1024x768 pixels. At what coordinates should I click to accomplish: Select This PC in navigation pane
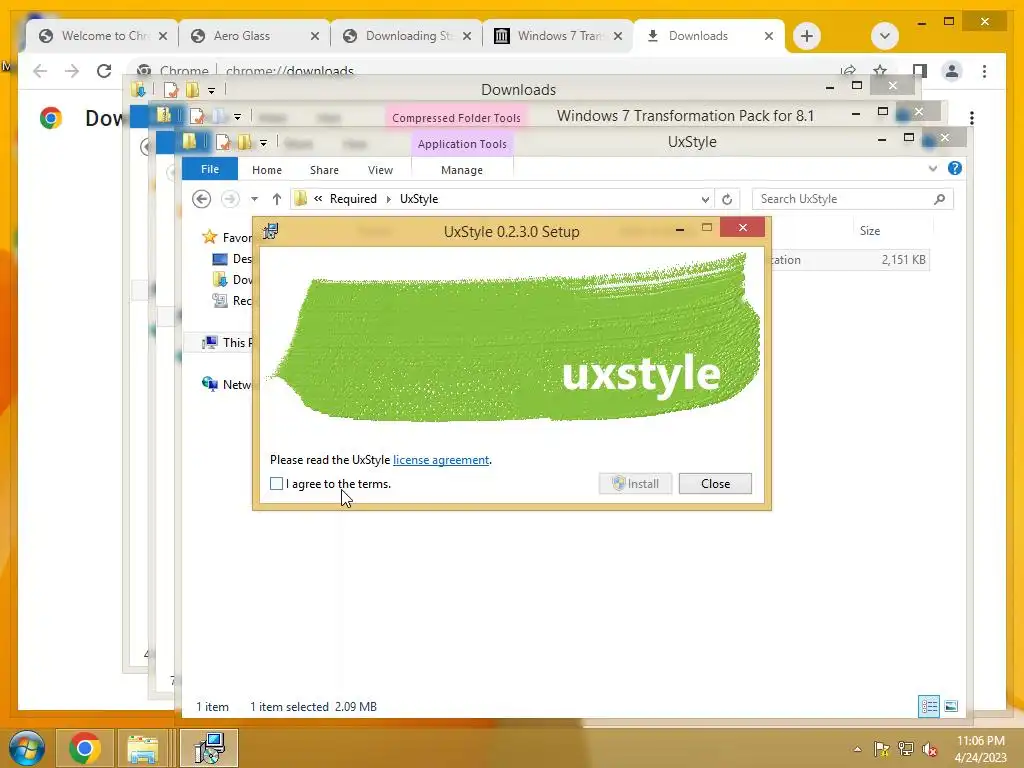[x=226, y=342]
